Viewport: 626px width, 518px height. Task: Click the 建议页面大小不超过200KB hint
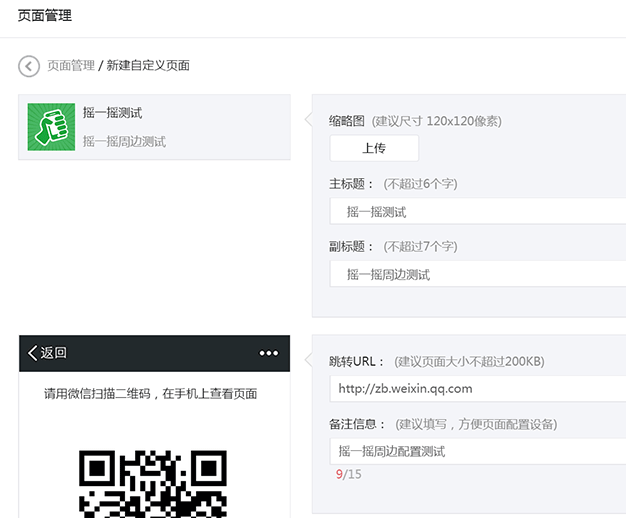[470, 361]
